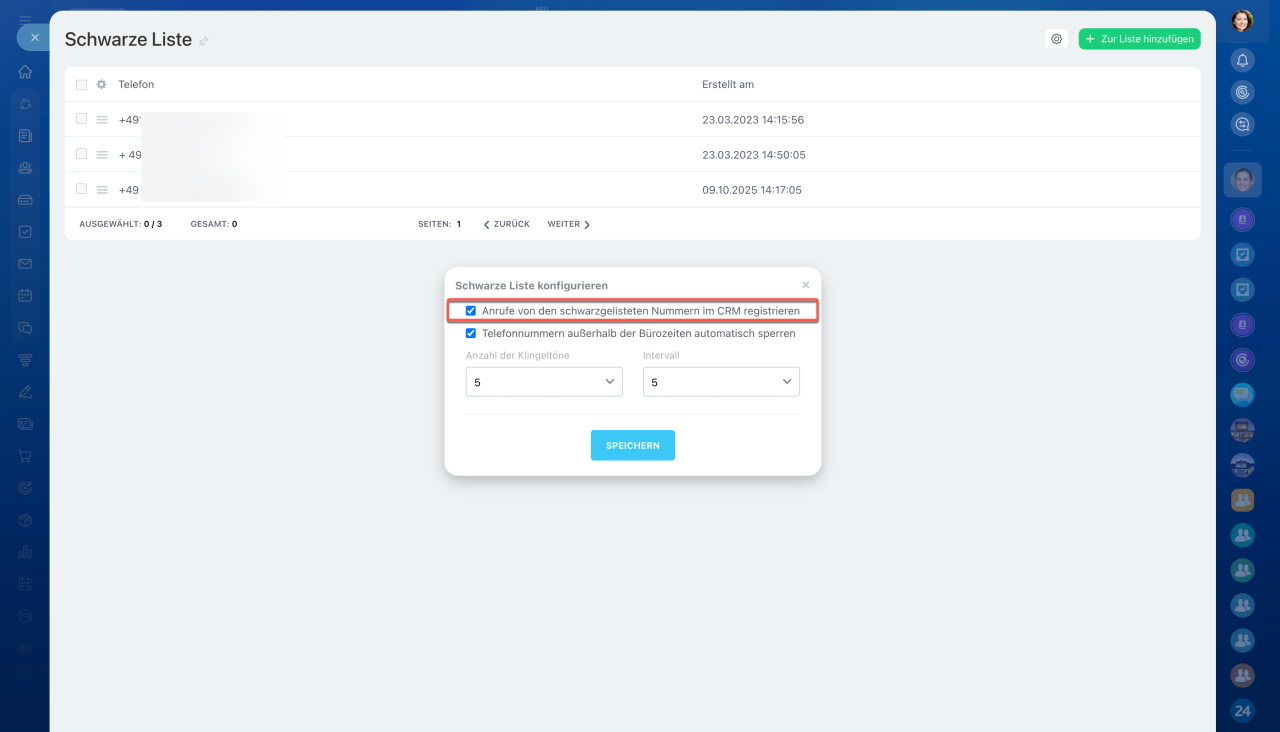Open the Intervall dropdown
Viewport: 1280px width, 732px height.
[x=721, y=382]
